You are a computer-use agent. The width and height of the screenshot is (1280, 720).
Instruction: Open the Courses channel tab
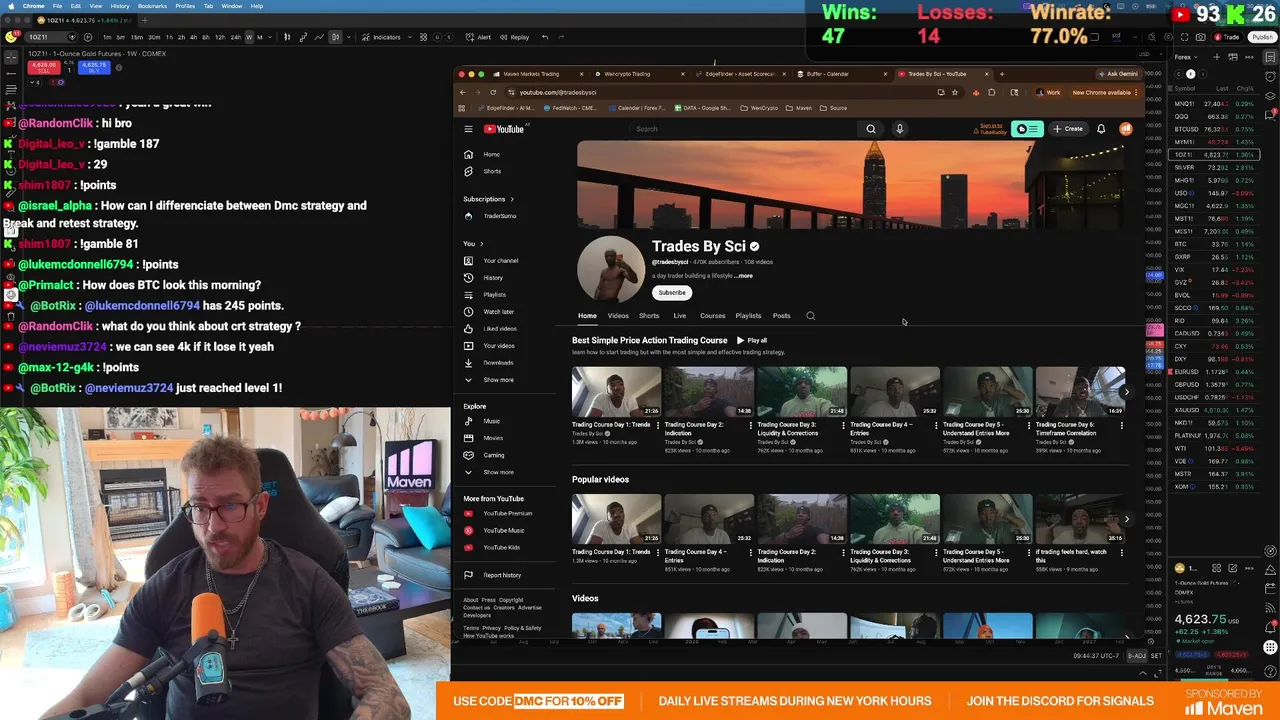tap(713, 316)
